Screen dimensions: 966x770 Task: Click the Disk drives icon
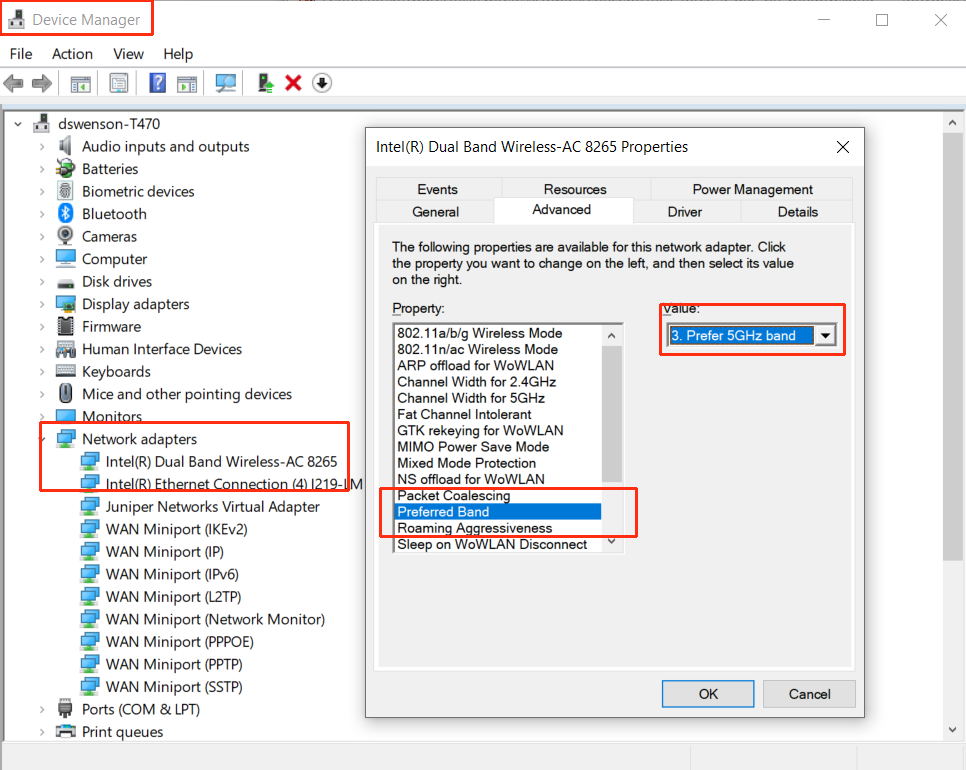tap(65, 283)
